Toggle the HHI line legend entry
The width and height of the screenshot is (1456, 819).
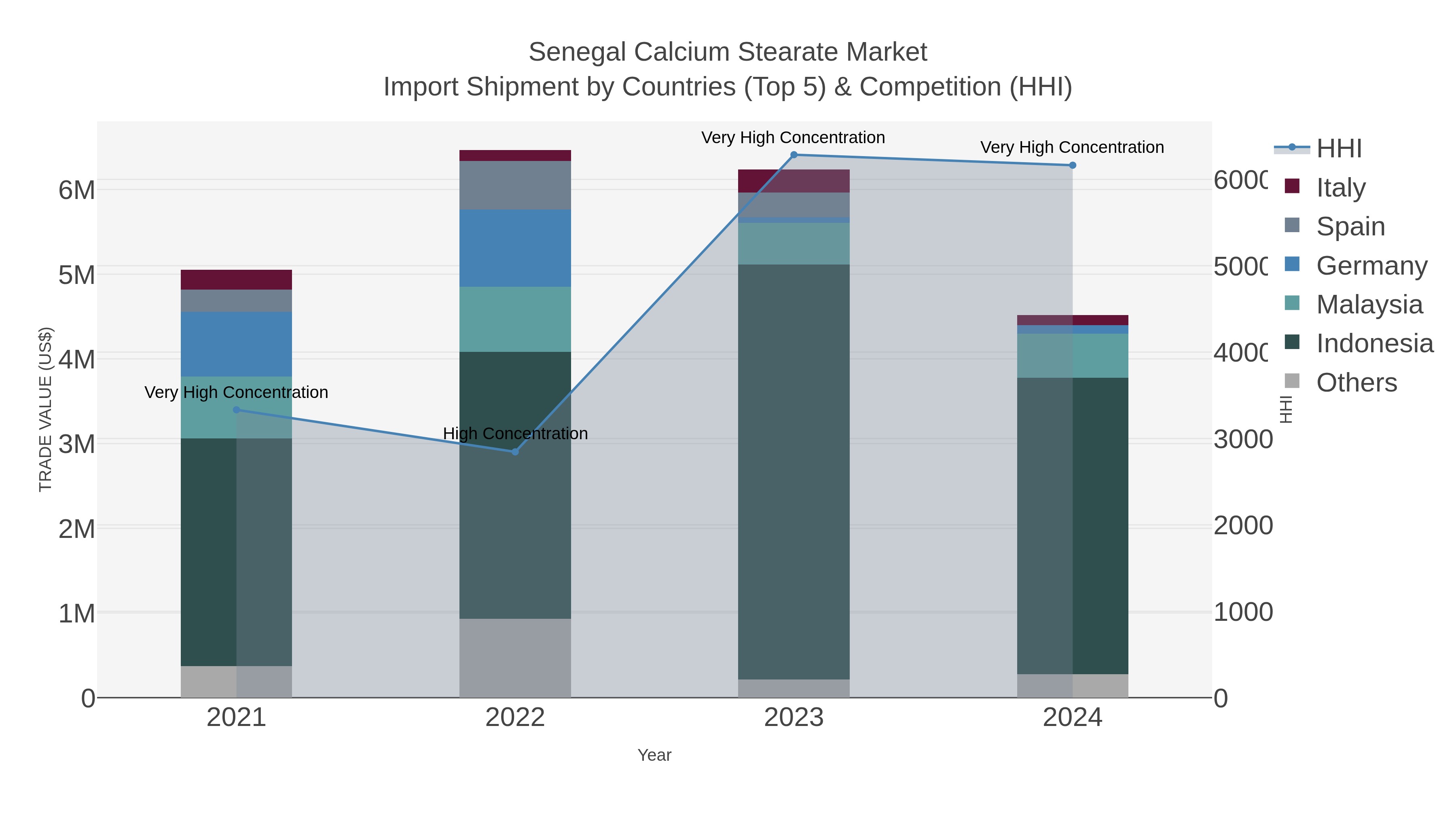(x=1318, y=149)
